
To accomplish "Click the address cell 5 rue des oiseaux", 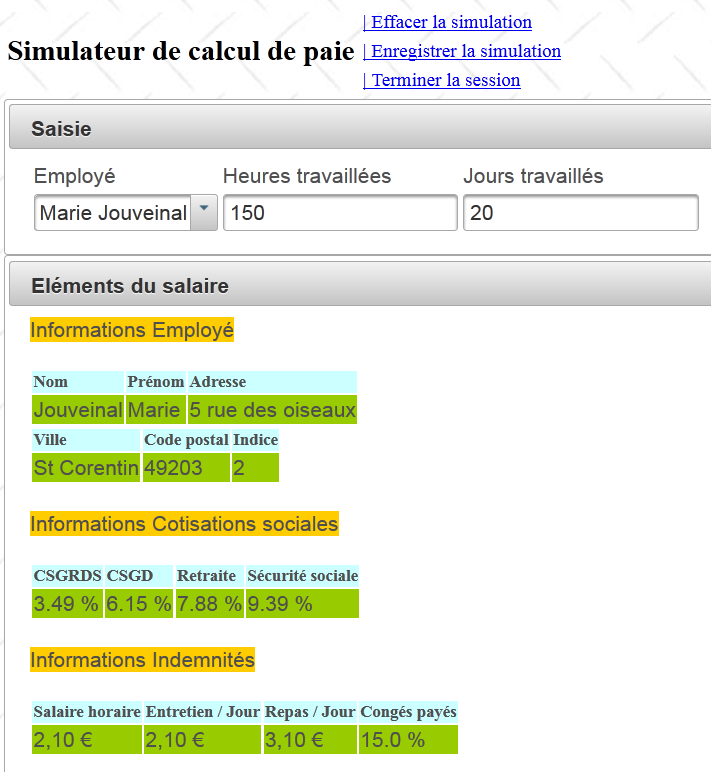I will 272,410.
